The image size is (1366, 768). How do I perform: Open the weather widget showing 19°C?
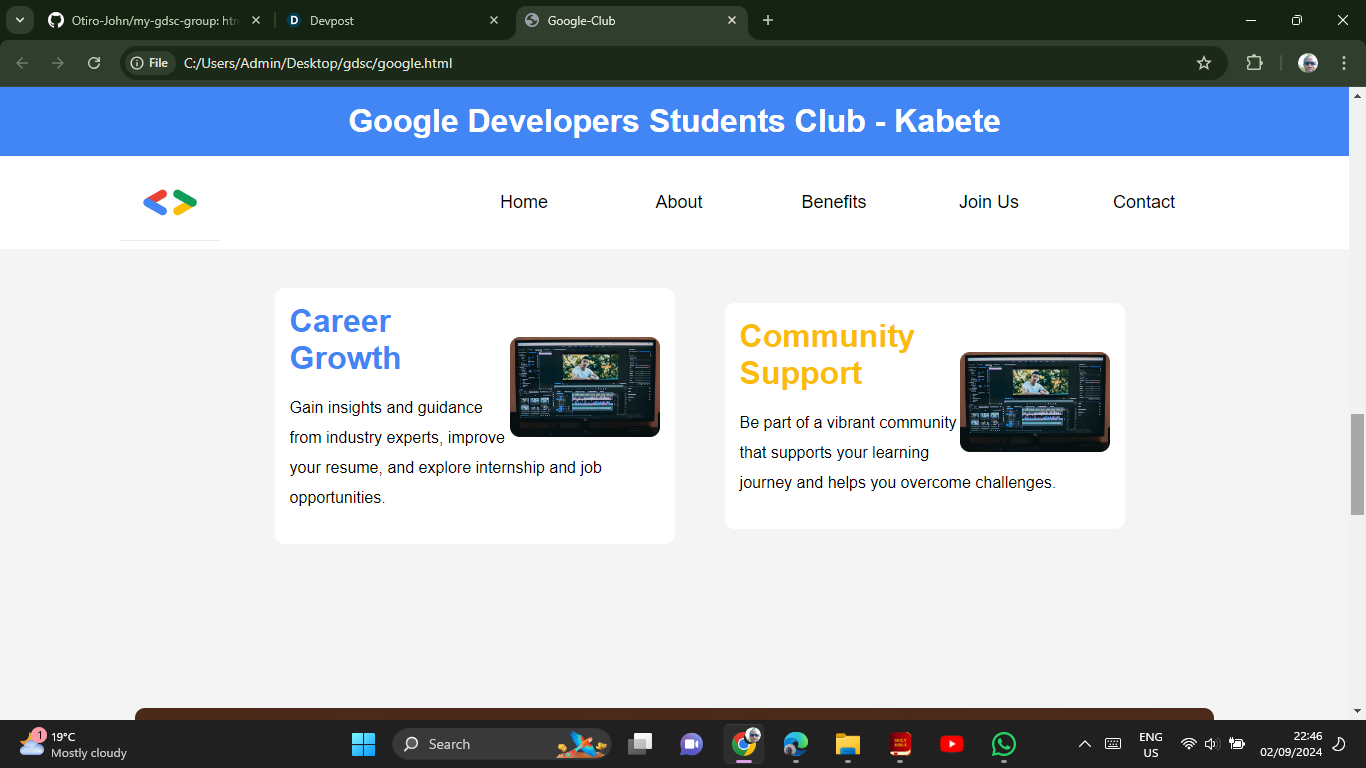point(74,744)
